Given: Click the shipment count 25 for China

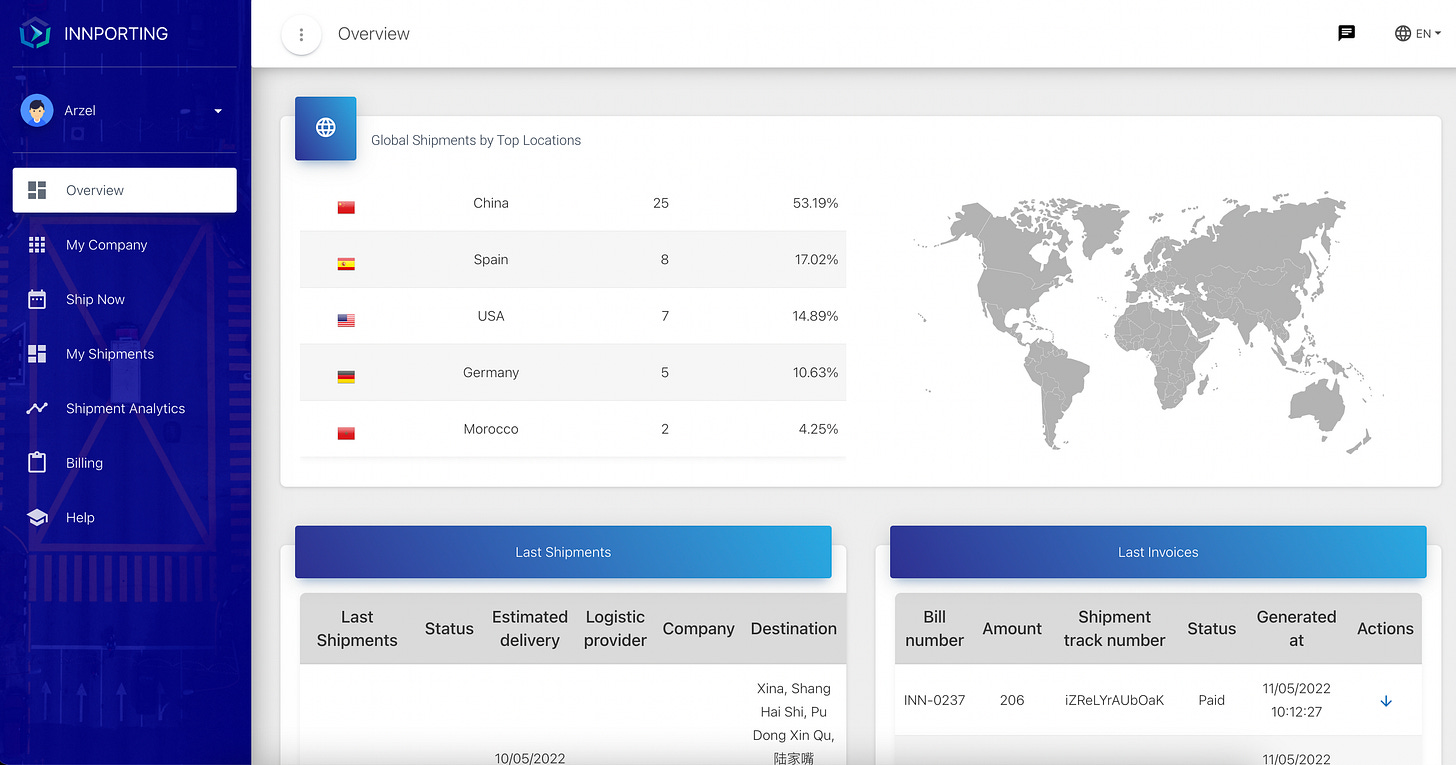Looking at the screenshot, I should click(x=661, y=203).
